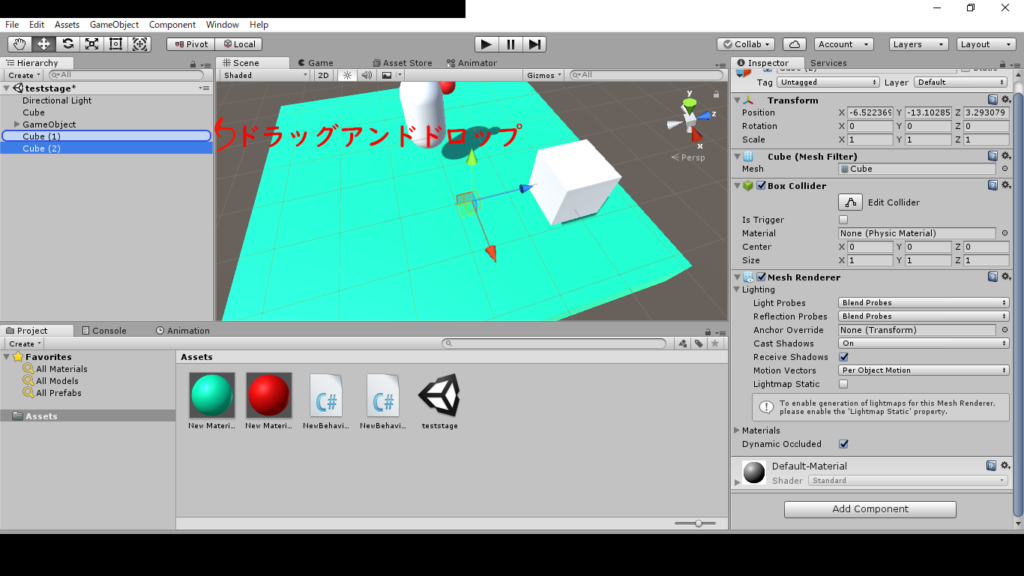Open the Cast Shadows dropdown
Screen dimensions: 1024x576
tap(923, 343)
